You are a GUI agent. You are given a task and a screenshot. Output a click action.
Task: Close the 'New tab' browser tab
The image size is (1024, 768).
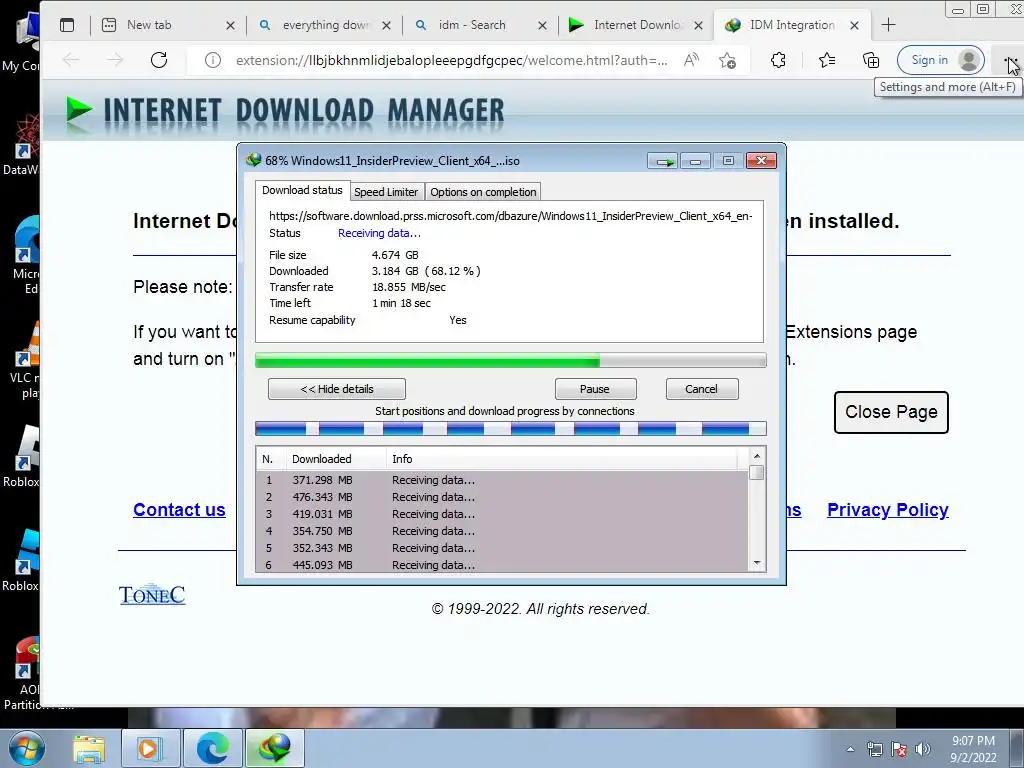[x=230, y=25]
